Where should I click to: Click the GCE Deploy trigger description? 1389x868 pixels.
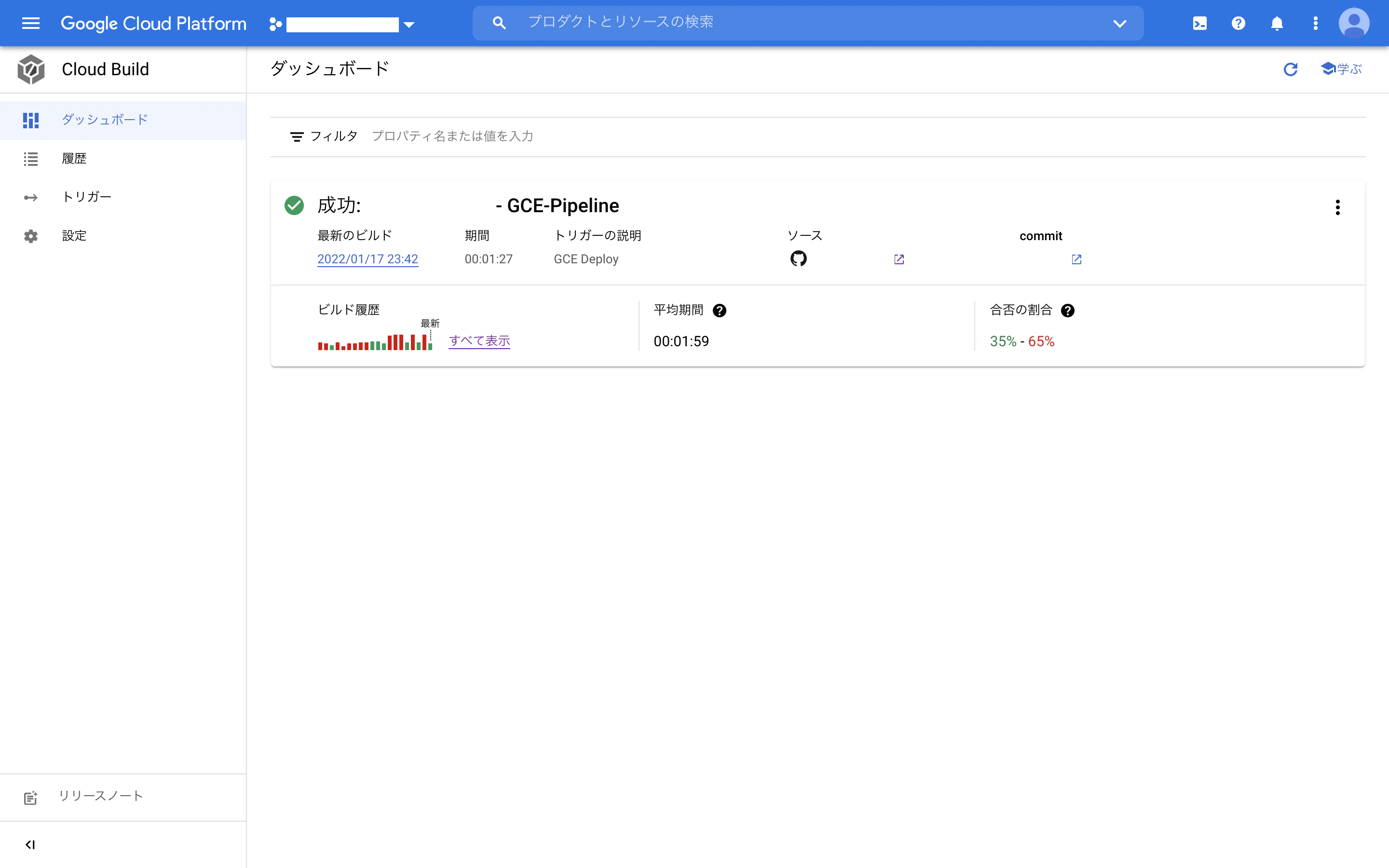586,259
